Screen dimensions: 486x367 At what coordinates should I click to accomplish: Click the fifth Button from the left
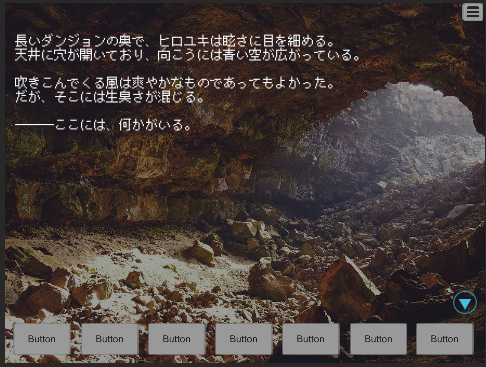pyautogui.click(x=311, y=339)
